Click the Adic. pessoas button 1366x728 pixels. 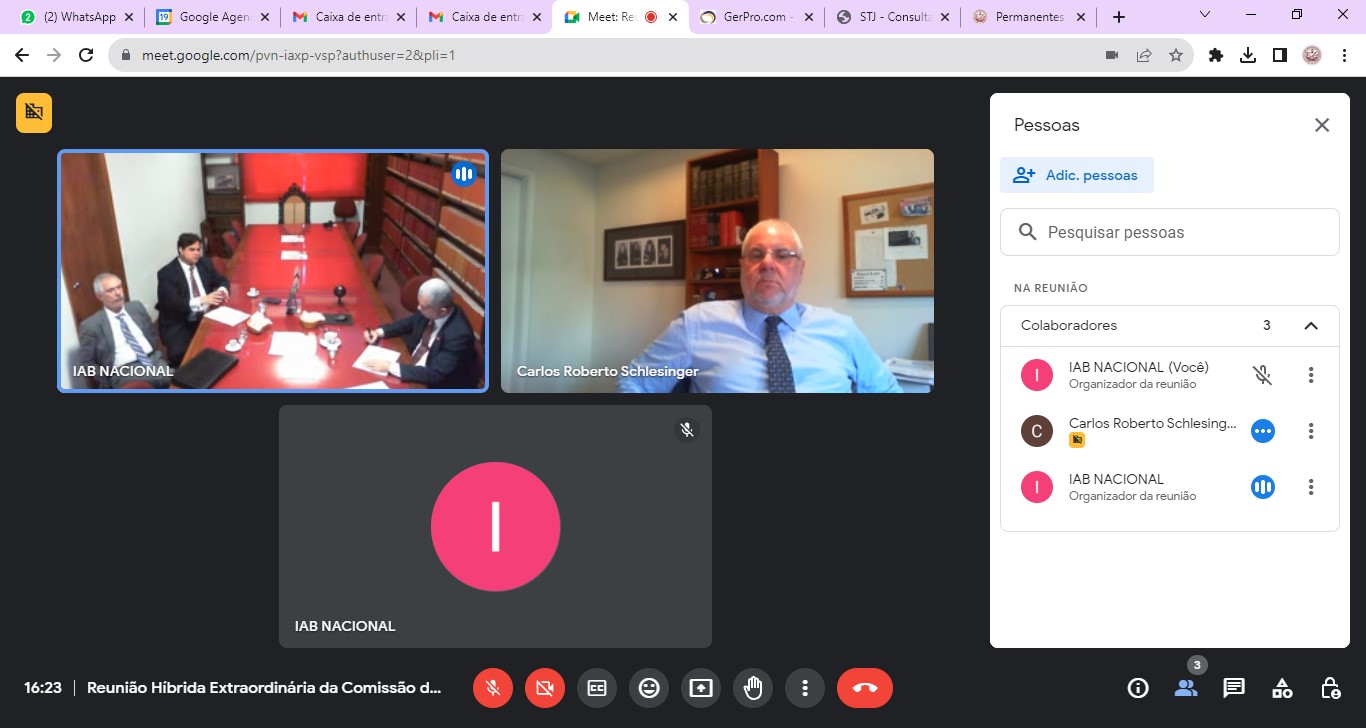click(x=1077, y=175)
